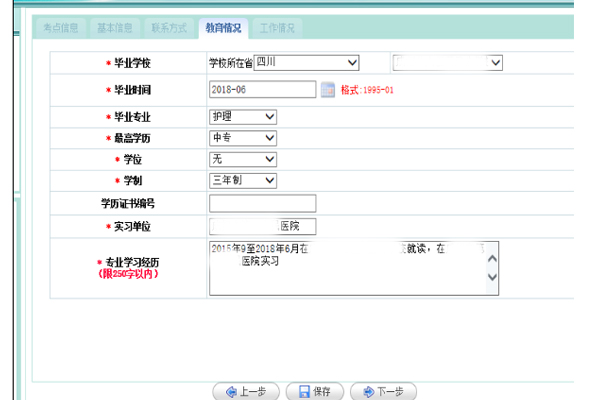Click the 毕业时间 date input field
The width and height of the screenshot is (600, 400).
262,90
